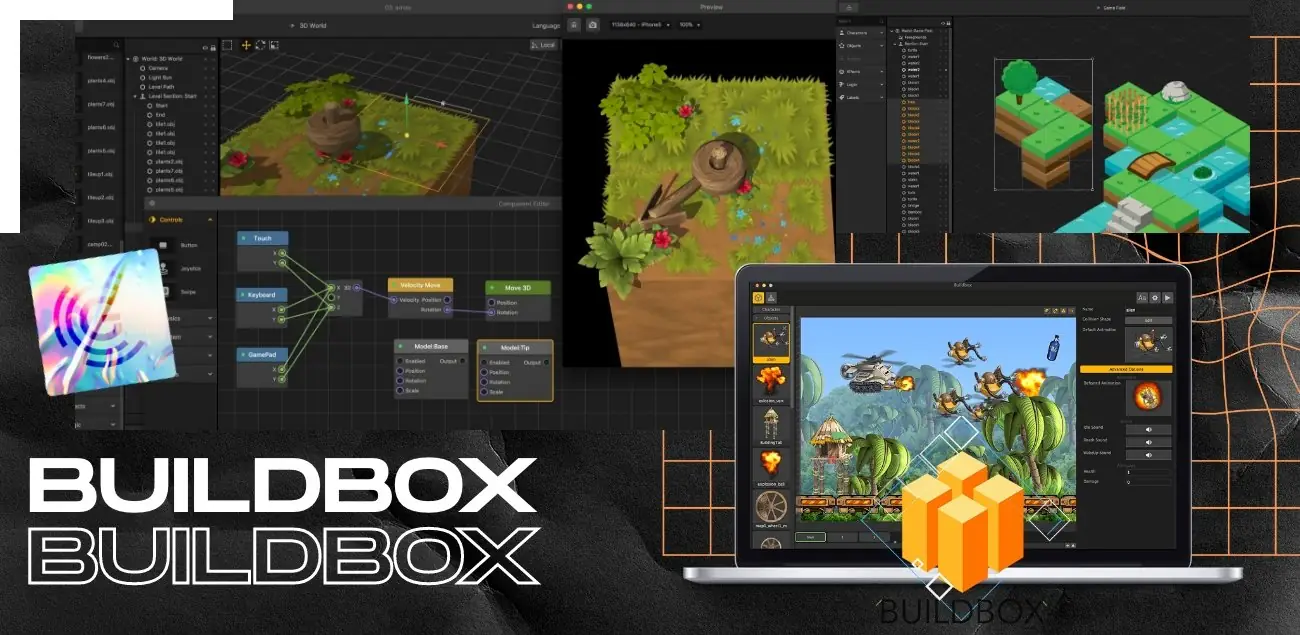This screenshot has width=1300, height=635.
Task: Activate the Move gizmo tool in 3D World
Action: [245, 45]
